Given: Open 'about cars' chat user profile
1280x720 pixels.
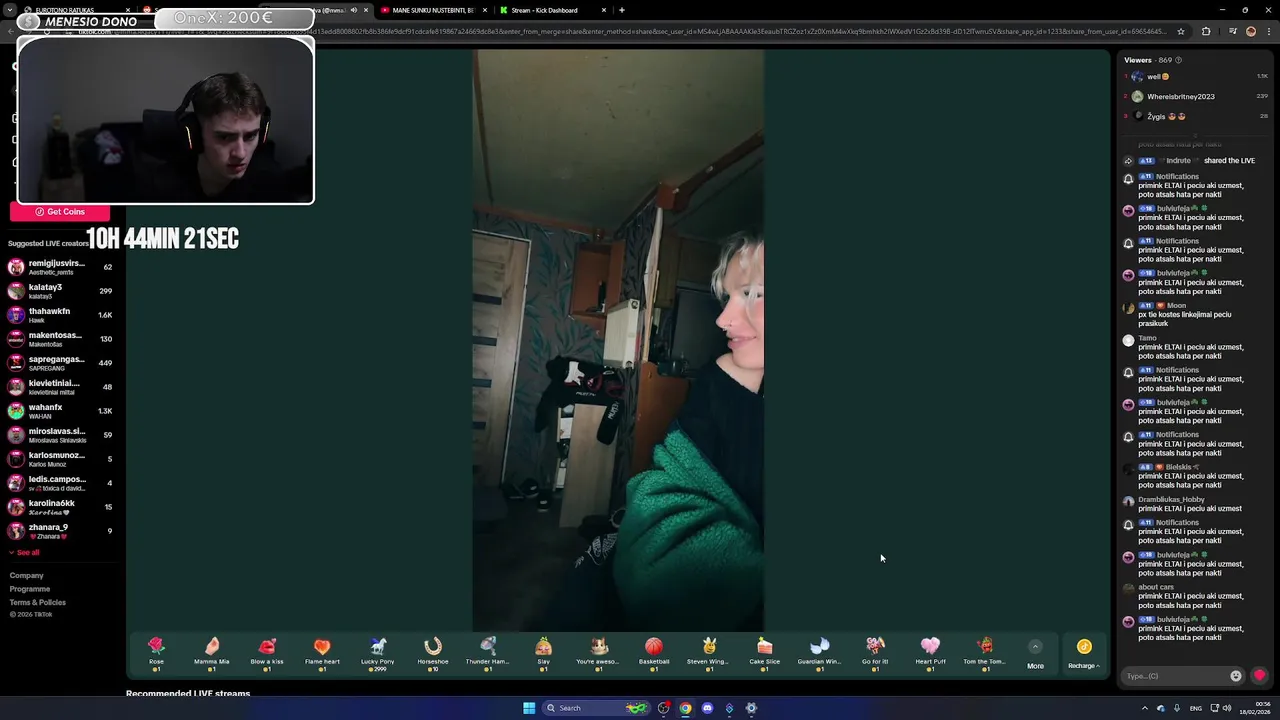Looking at the screenshot, I should click(1156, 587).
